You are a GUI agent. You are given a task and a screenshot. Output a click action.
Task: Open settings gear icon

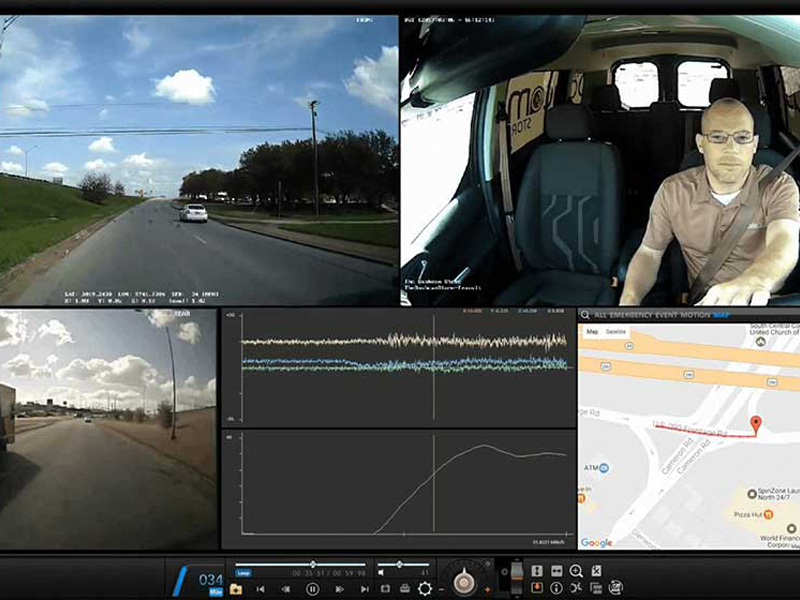[x=425, y=589]
